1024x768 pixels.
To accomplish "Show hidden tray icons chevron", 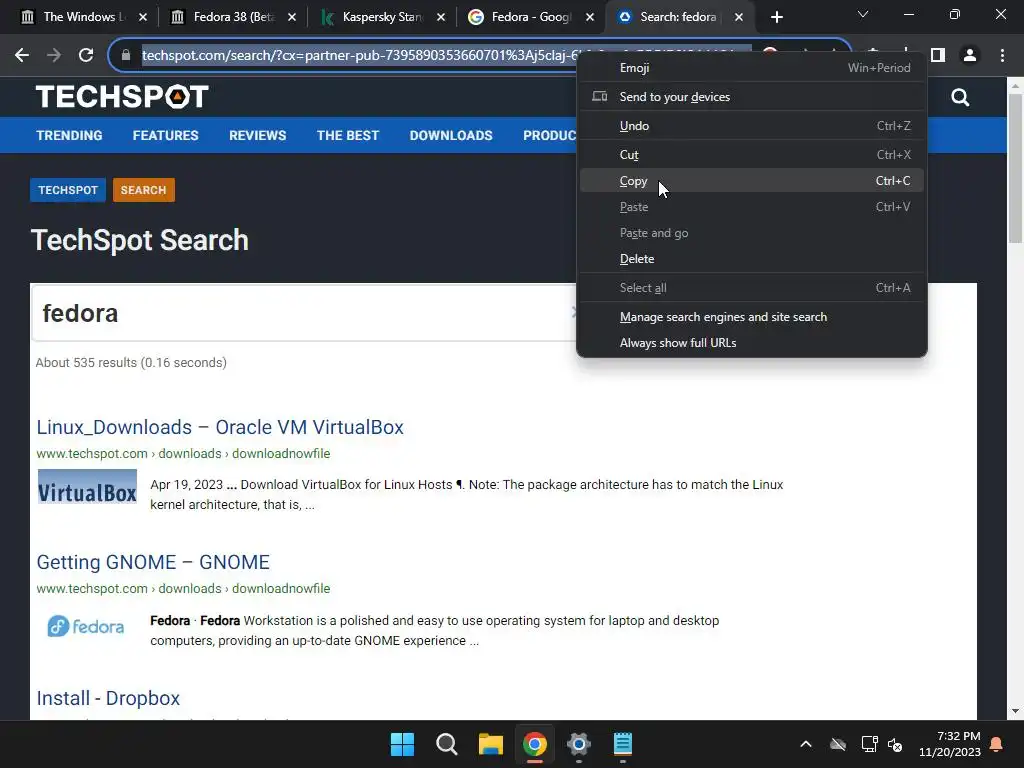I will [x=806, y=744].
